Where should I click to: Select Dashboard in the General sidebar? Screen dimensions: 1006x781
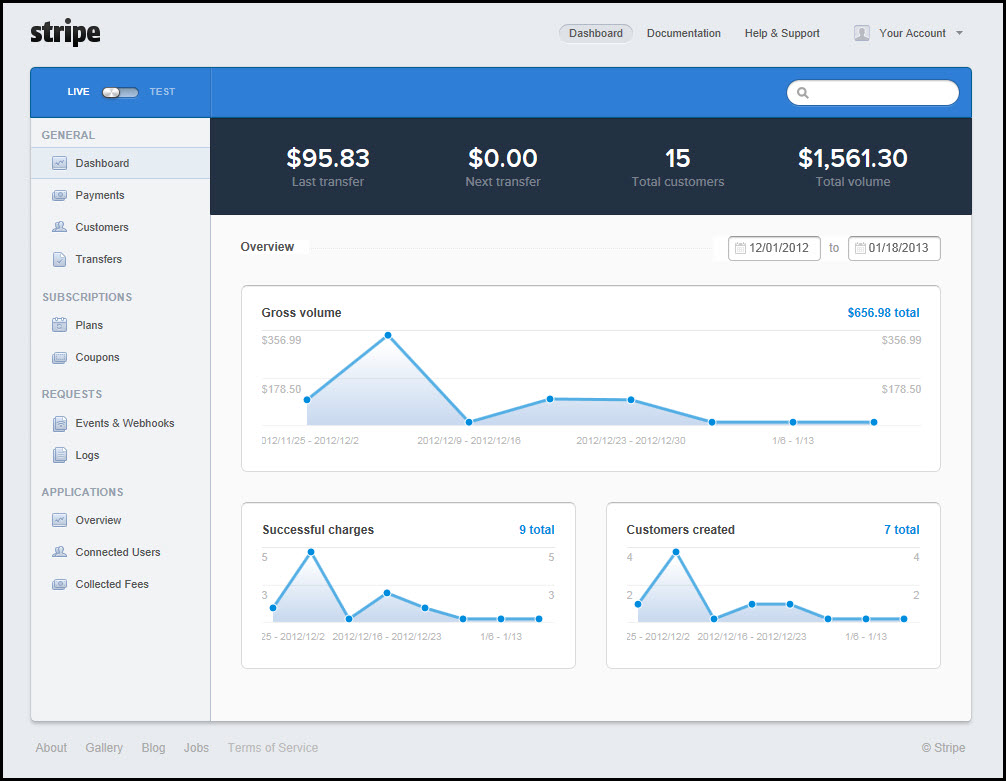click(x=121, y=163)
